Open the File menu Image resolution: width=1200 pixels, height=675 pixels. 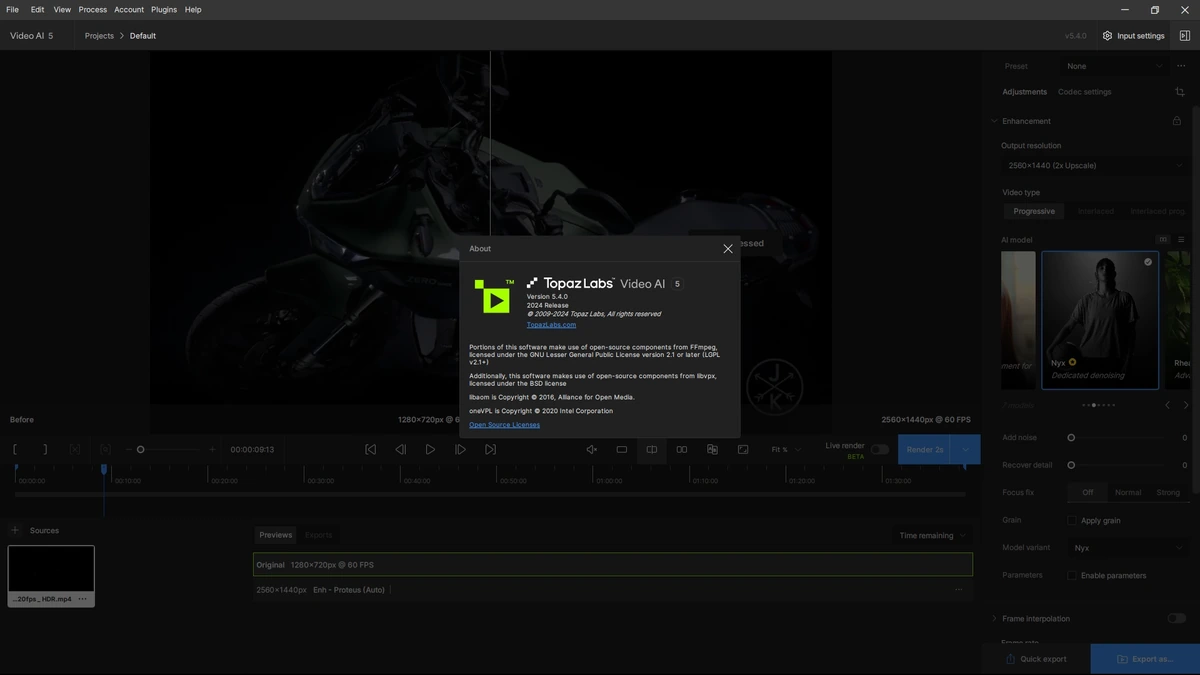pyautogui.click(x=12, y=9)
